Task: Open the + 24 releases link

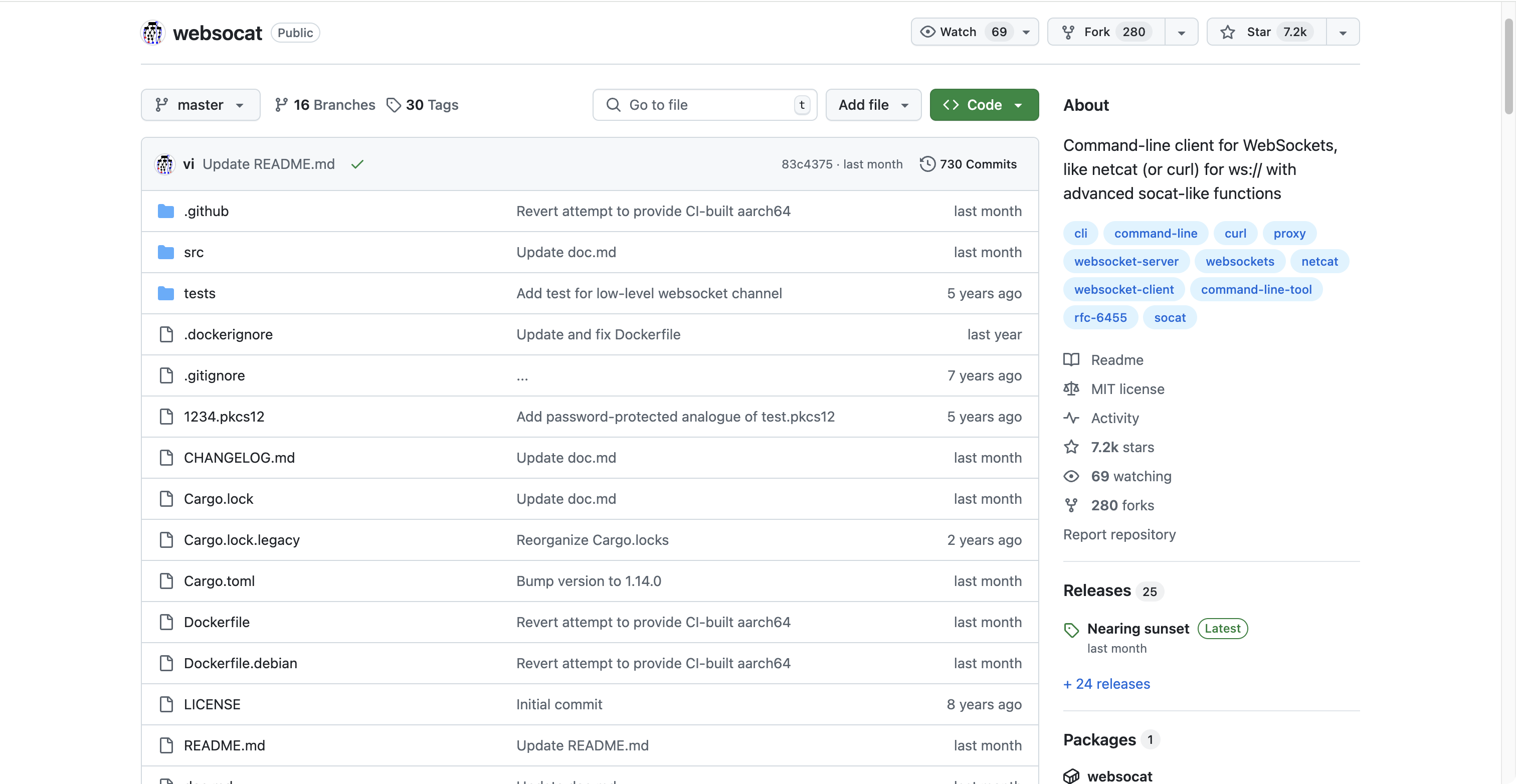Action: click(x=1106, y=683)
